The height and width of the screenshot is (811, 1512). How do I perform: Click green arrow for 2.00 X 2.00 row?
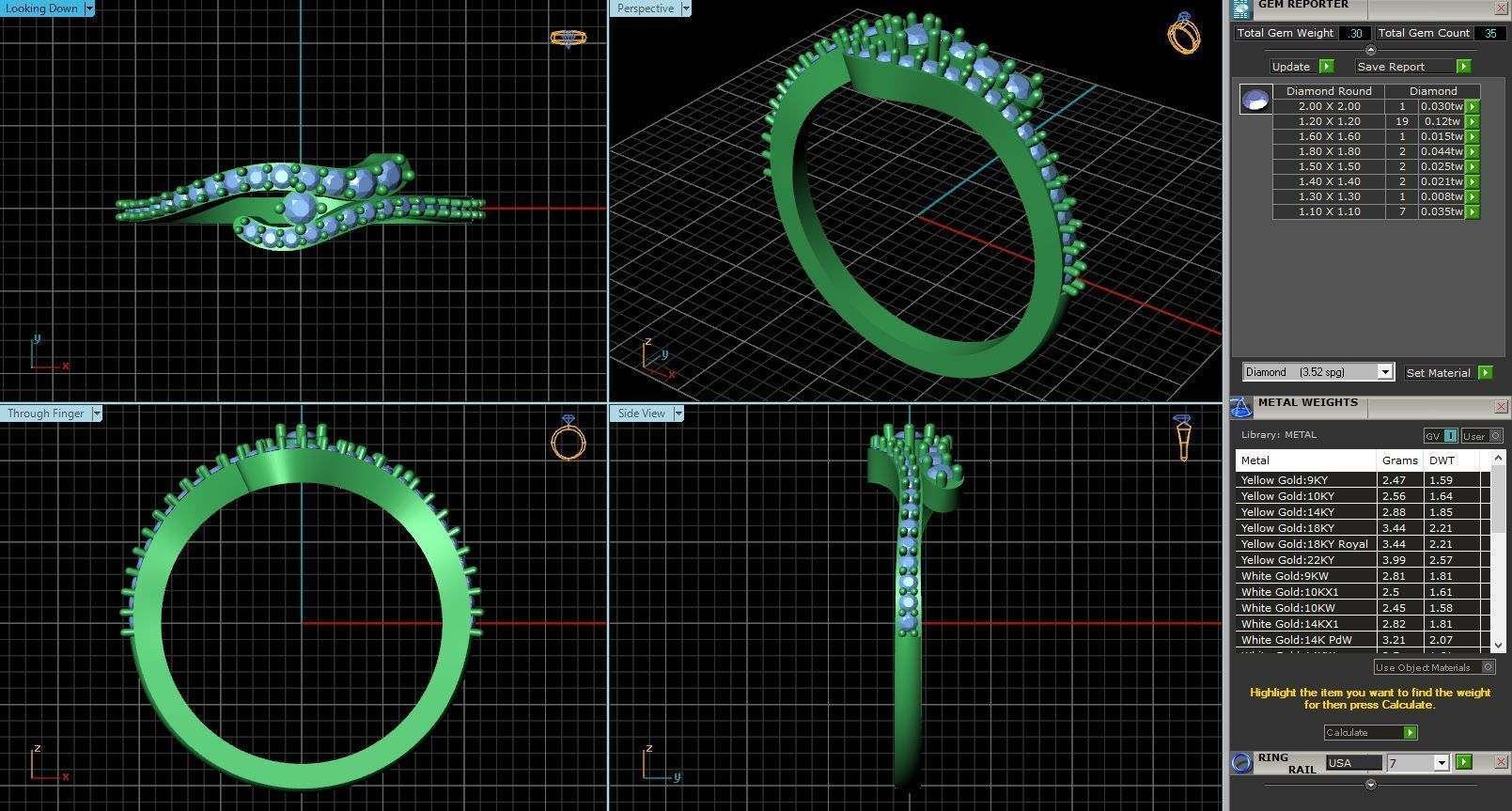[x=1473, y=106]
